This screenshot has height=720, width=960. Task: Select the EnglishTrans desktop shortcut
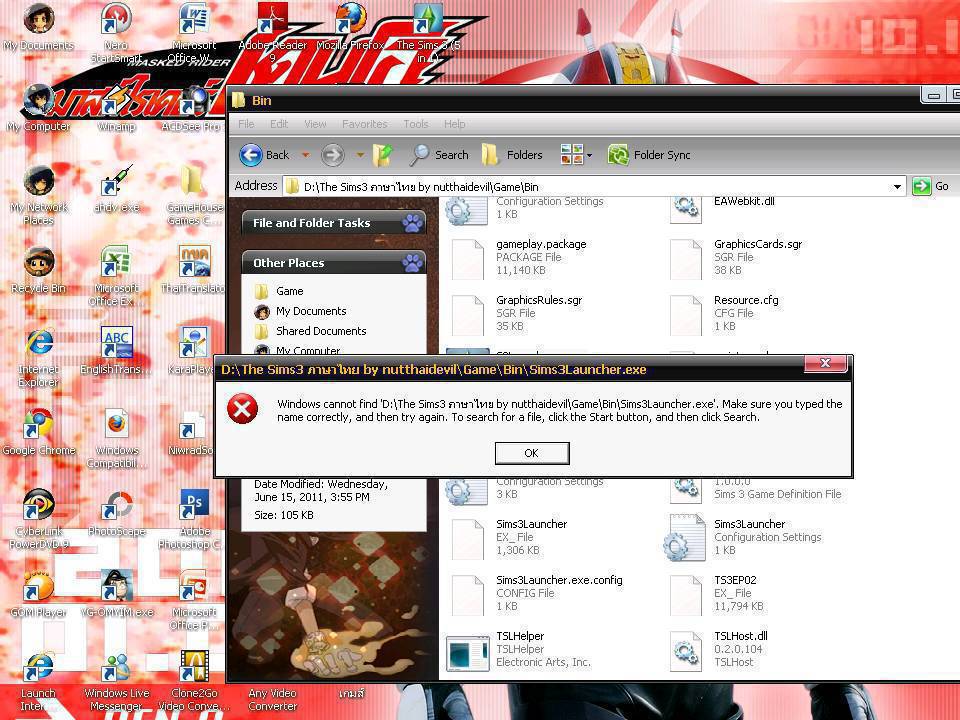(116, 351)
